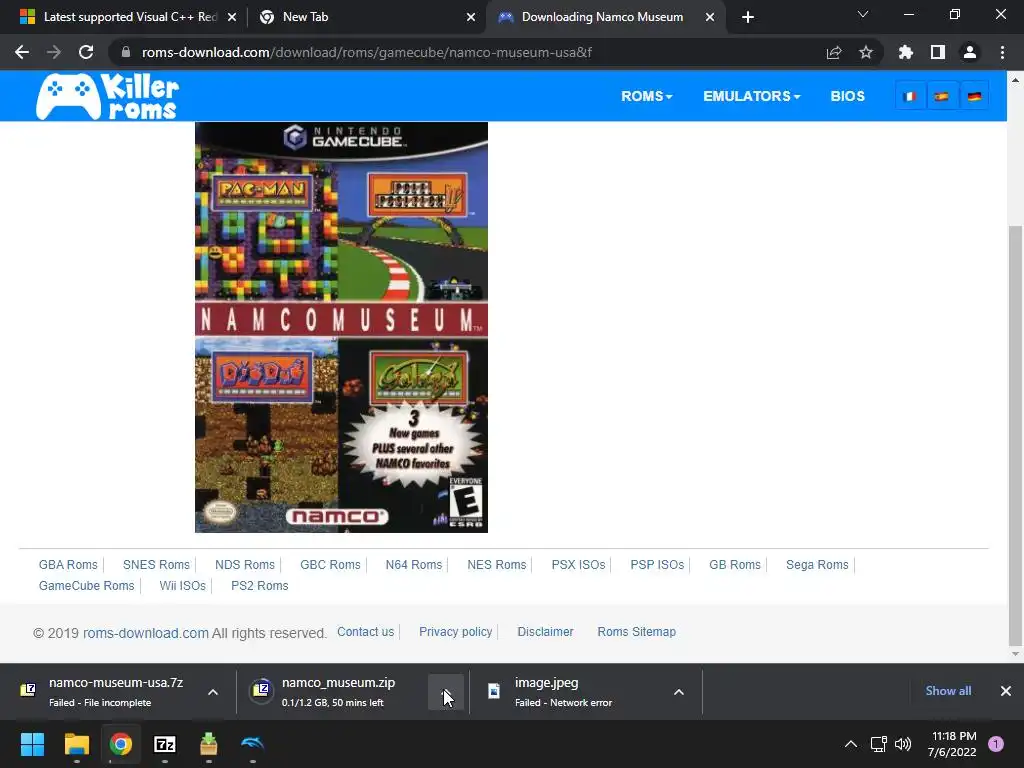Click the Killer Roms logo
The width and height of the screenshot is (1024, 768).
[107, 96]
